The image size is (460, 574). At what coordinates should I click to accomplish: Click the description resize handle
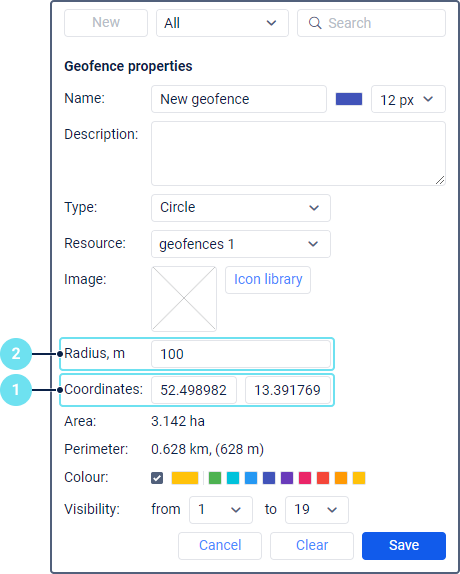[440, 180]
